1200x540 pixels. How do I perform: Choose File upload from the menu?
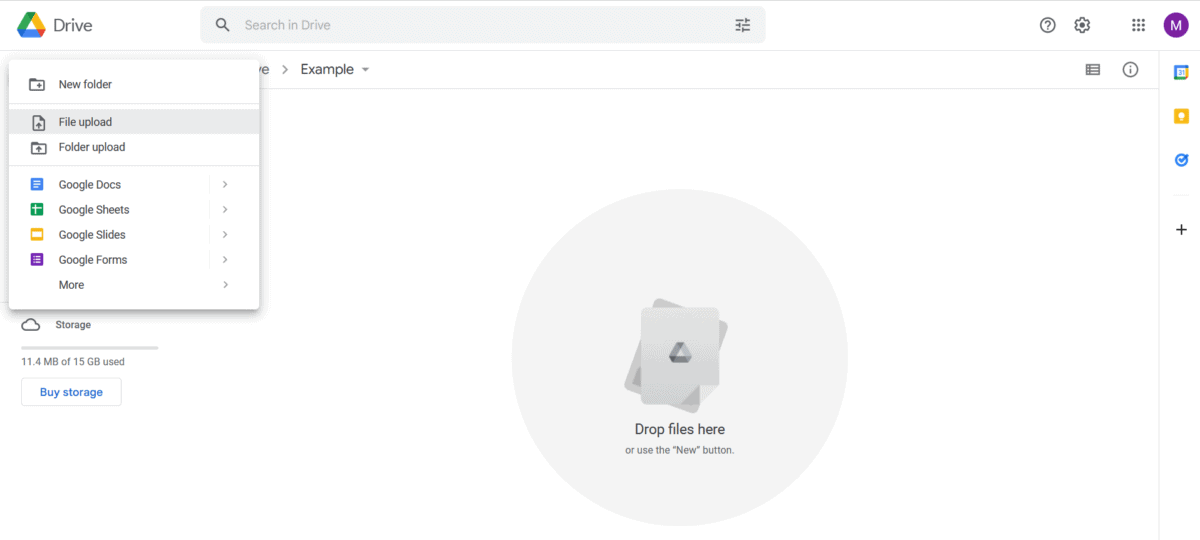tap(134, 122)
